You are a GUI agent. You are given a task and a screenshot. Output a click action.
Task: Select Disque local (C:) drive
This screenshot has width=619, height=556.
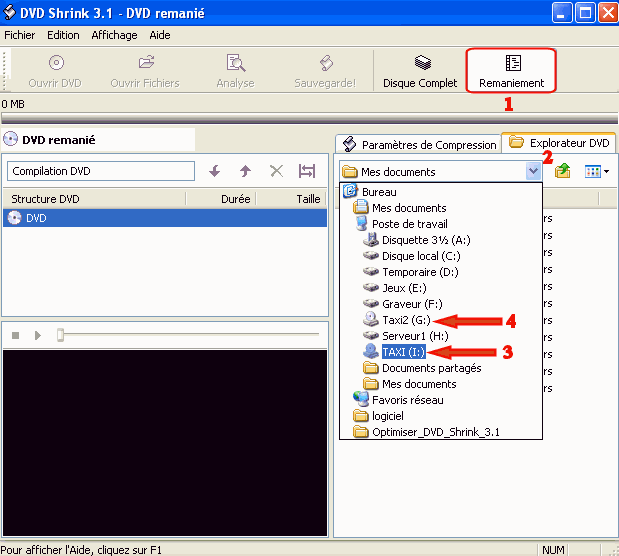pyautogui.click(x=421, y=256)
